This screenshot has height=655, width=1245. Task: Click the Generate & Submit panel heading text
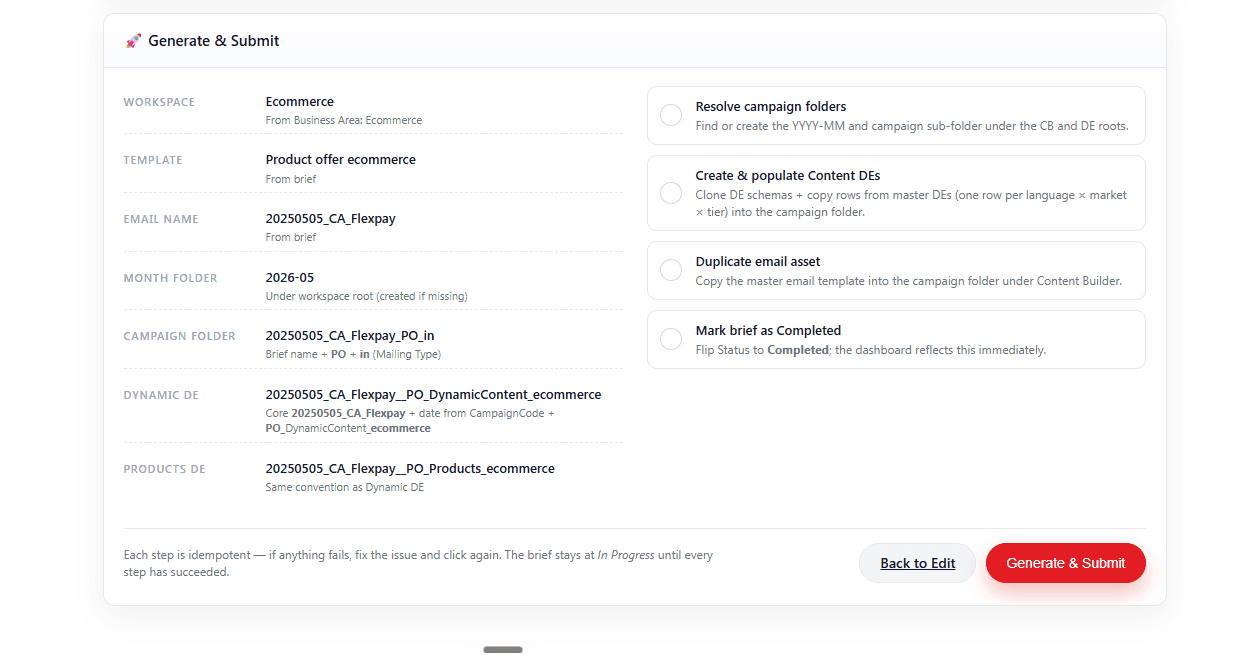click(214, 41)
